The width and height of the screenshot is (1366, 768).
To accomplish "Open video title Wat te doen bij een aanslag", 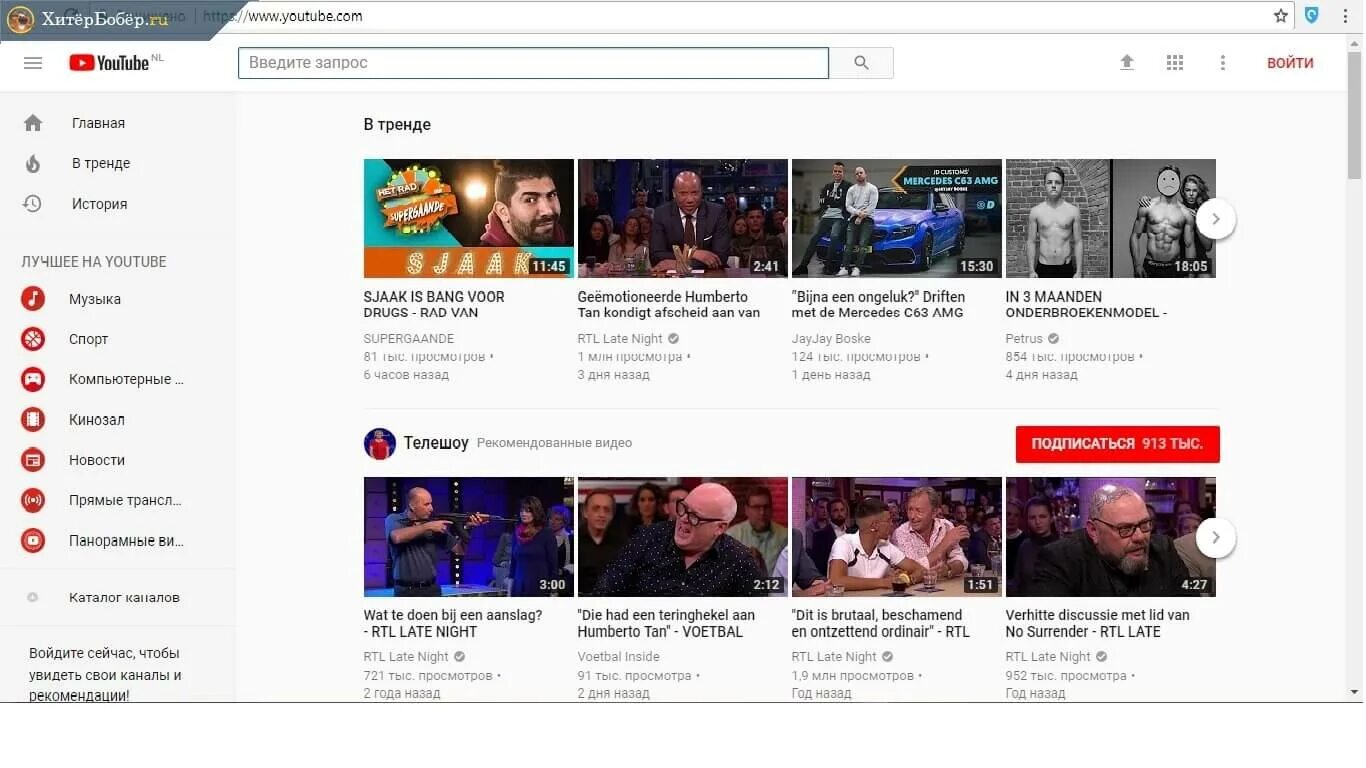I will [x=453, y=623].
